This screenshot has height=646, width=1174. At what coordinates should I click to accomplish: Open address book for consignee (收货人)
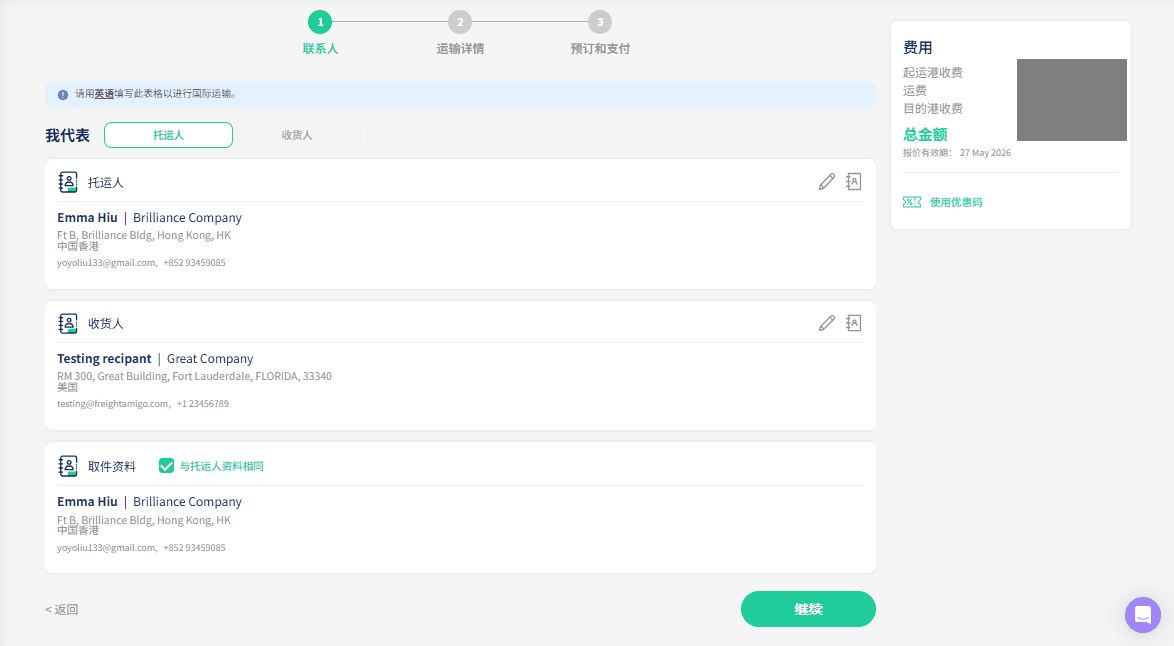tap(854, 323)
